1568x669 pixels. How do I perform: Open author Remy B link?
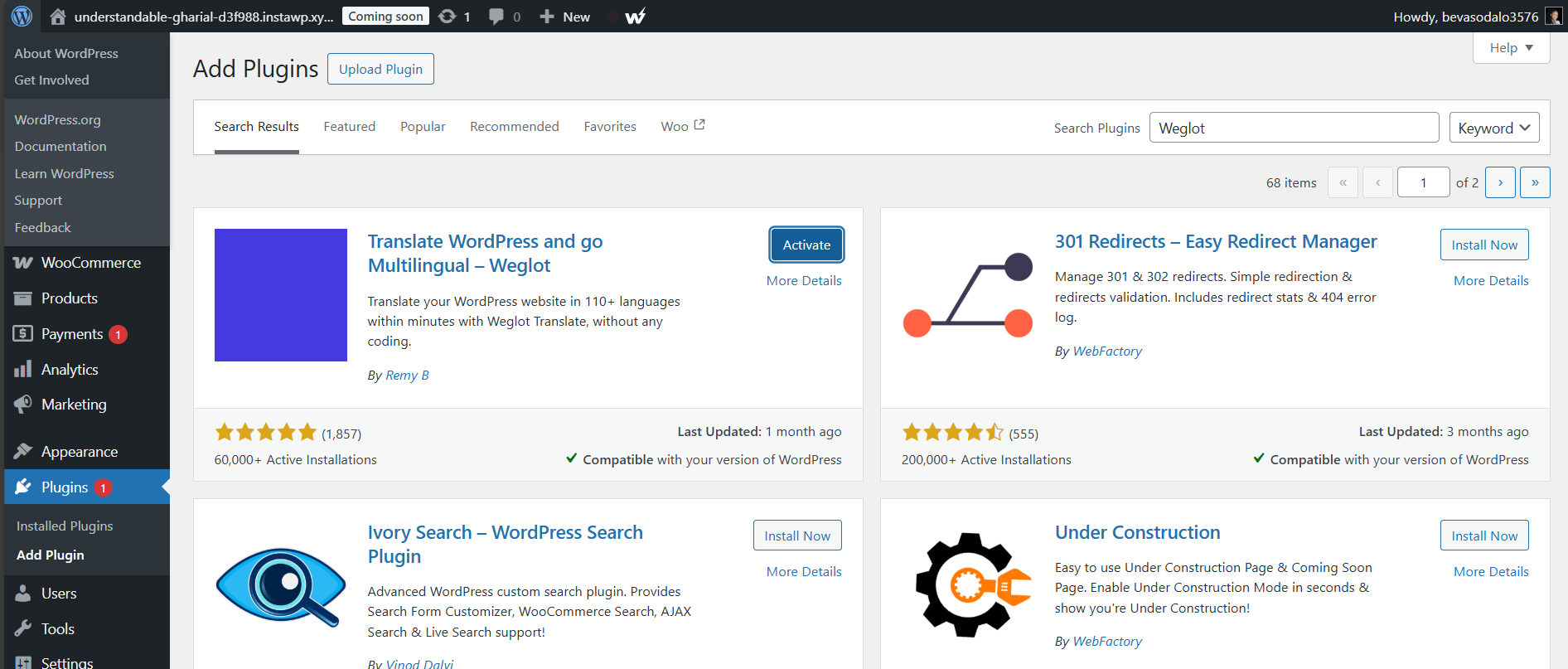point(407,376)
